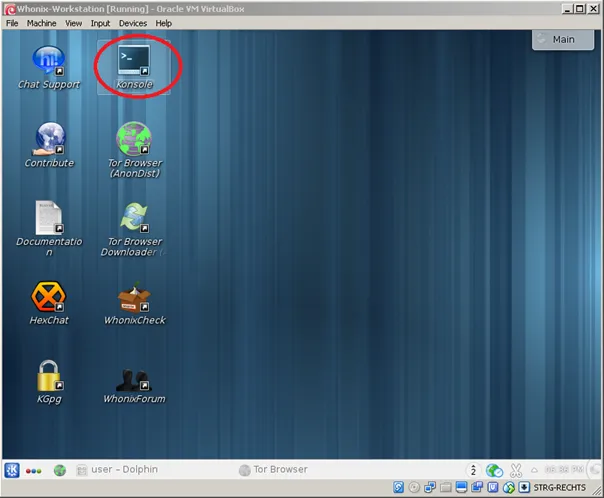
Task: Open the Input menu
Action: [x=100, y=23]
